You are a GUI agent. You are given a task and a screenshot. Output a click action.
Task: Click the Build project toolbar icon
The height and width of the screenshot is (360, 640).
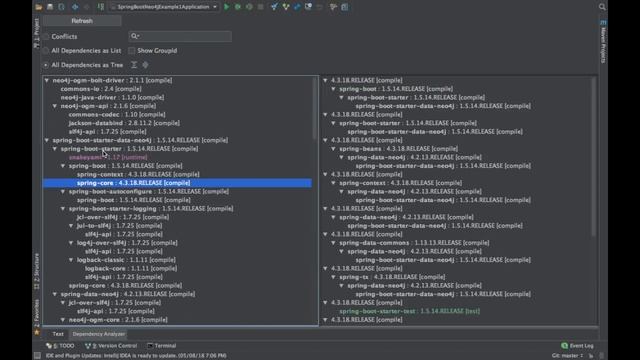[x=100, y=7]
